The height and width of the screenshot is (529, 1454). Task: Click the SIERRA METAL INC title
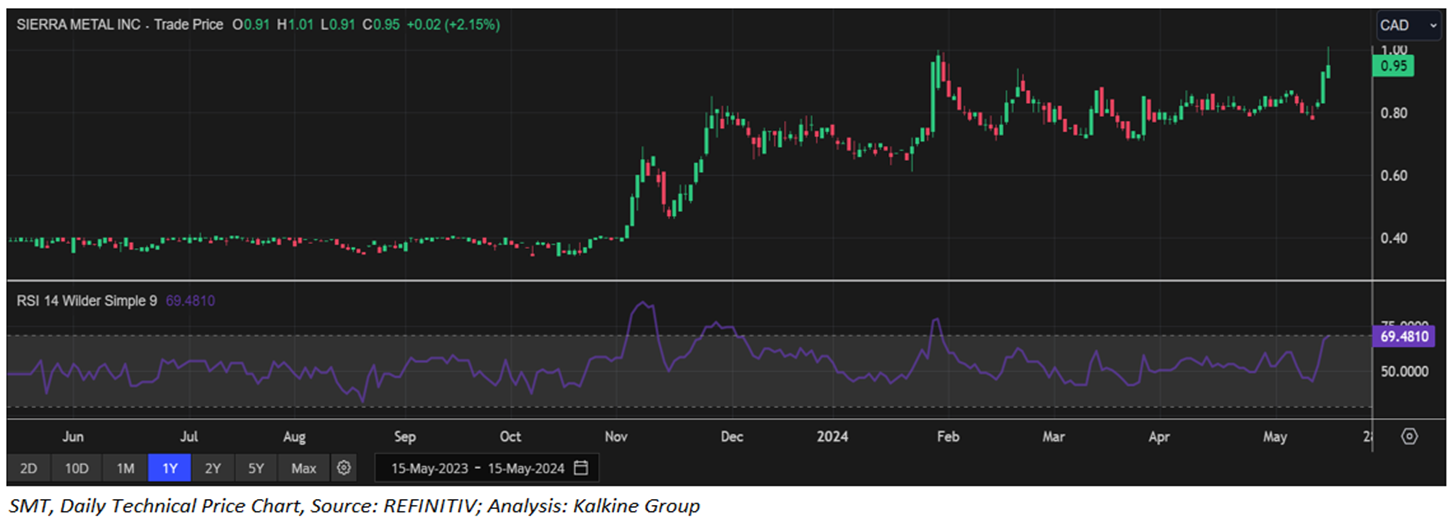[x=79, y=25]
